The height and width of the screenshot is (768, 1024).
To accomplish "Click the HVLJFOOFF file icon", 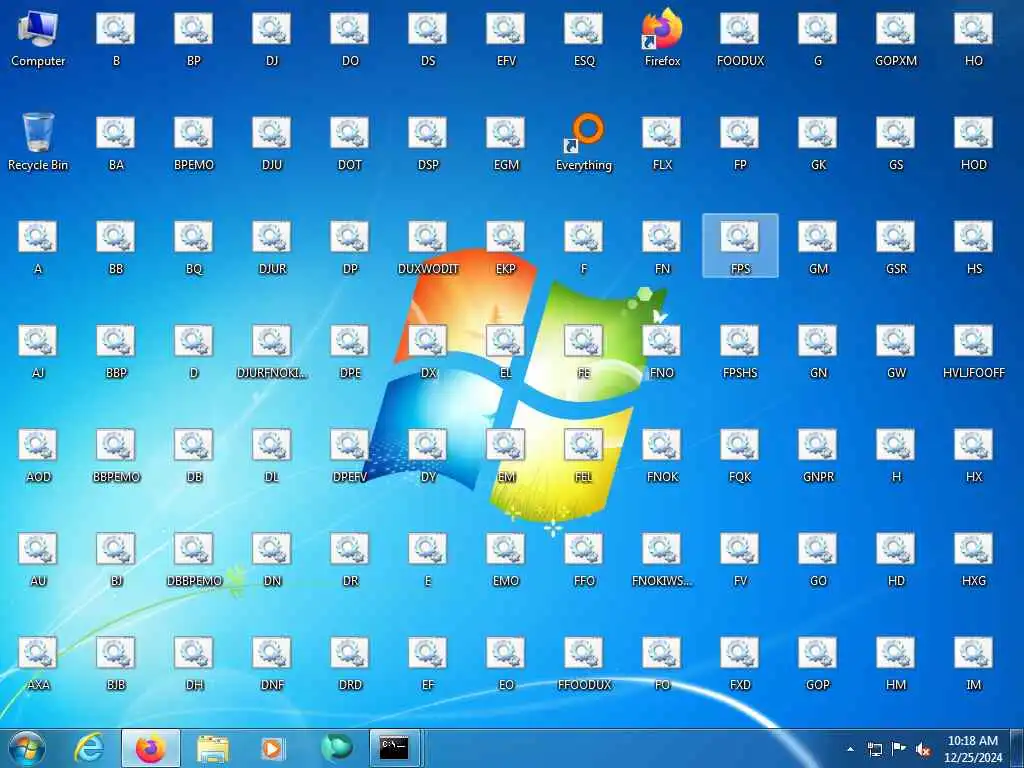I will [x=974, y=351].
